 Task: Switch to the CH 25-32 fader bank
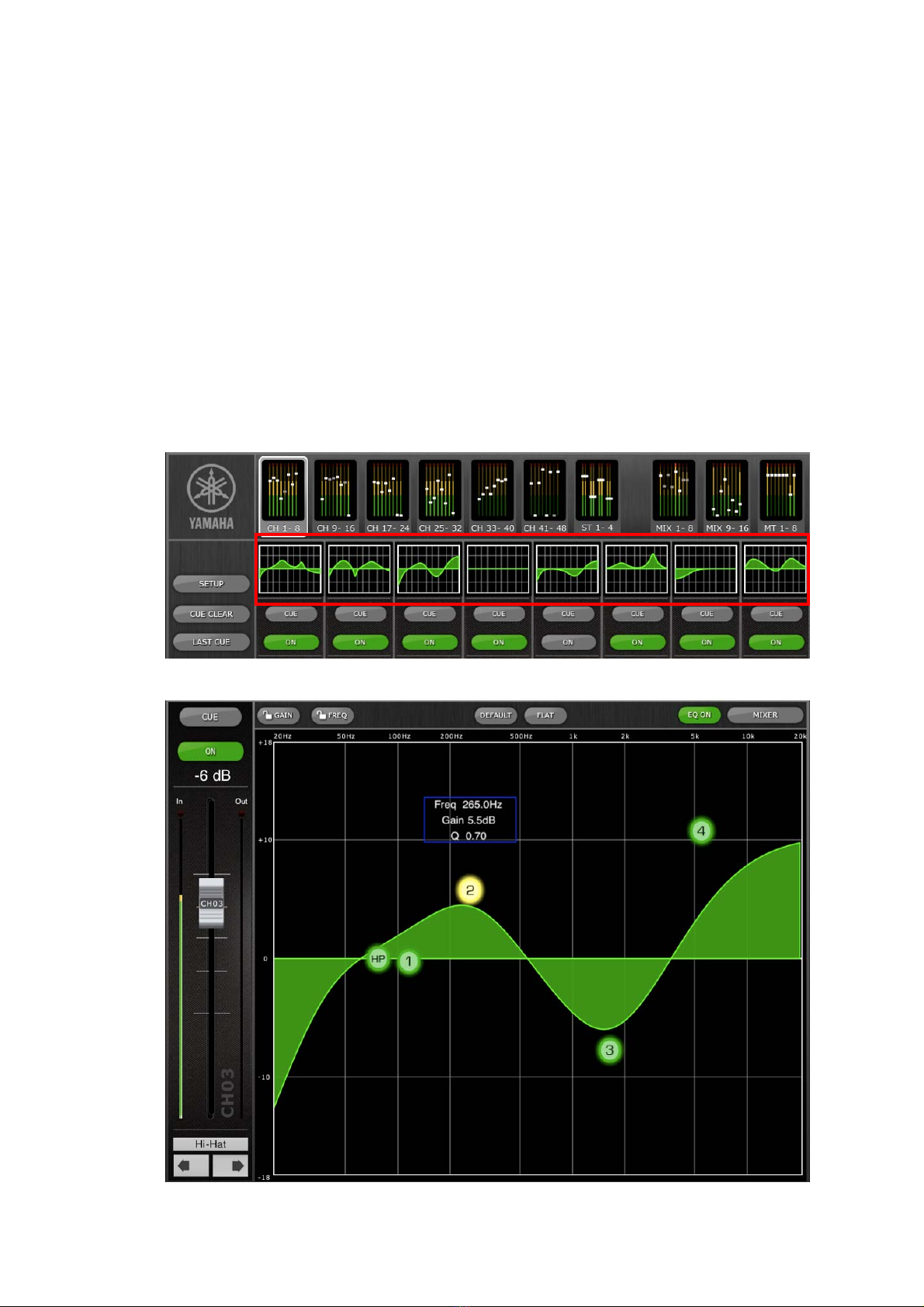[x=440, y=496]
